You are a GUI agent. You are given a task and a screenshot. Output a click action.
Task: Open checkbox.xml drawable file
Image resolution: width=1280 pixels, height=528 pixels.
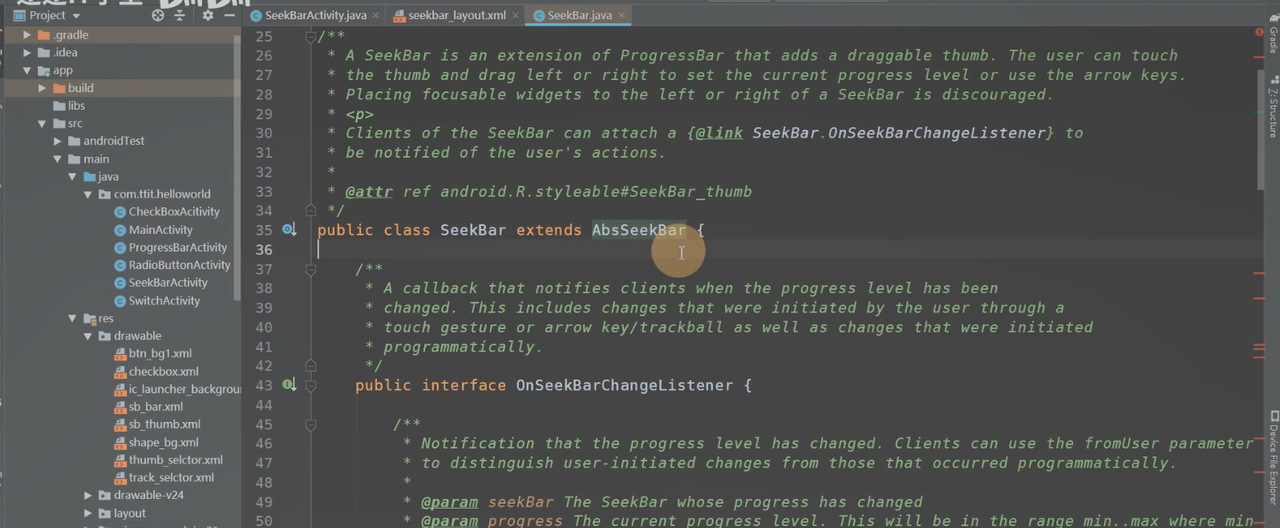tap(163, 372)
